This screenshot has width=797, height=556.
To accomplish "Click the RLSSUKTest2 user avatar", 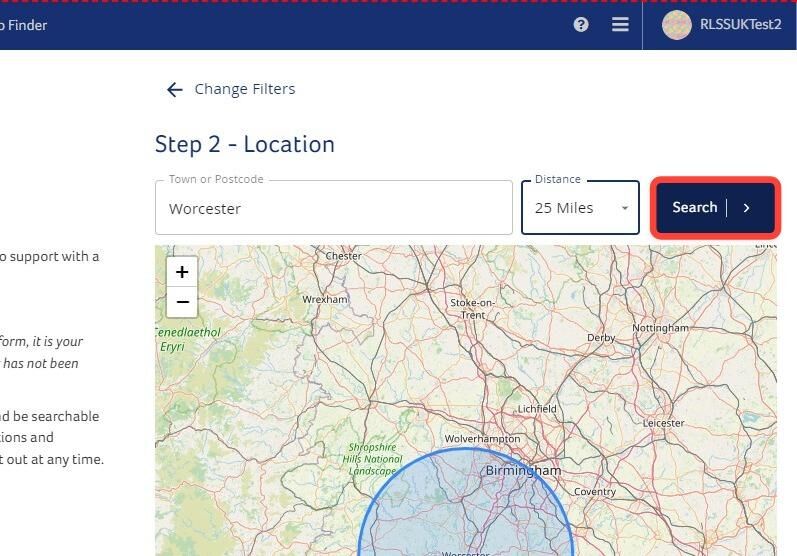I will (677, 24).
